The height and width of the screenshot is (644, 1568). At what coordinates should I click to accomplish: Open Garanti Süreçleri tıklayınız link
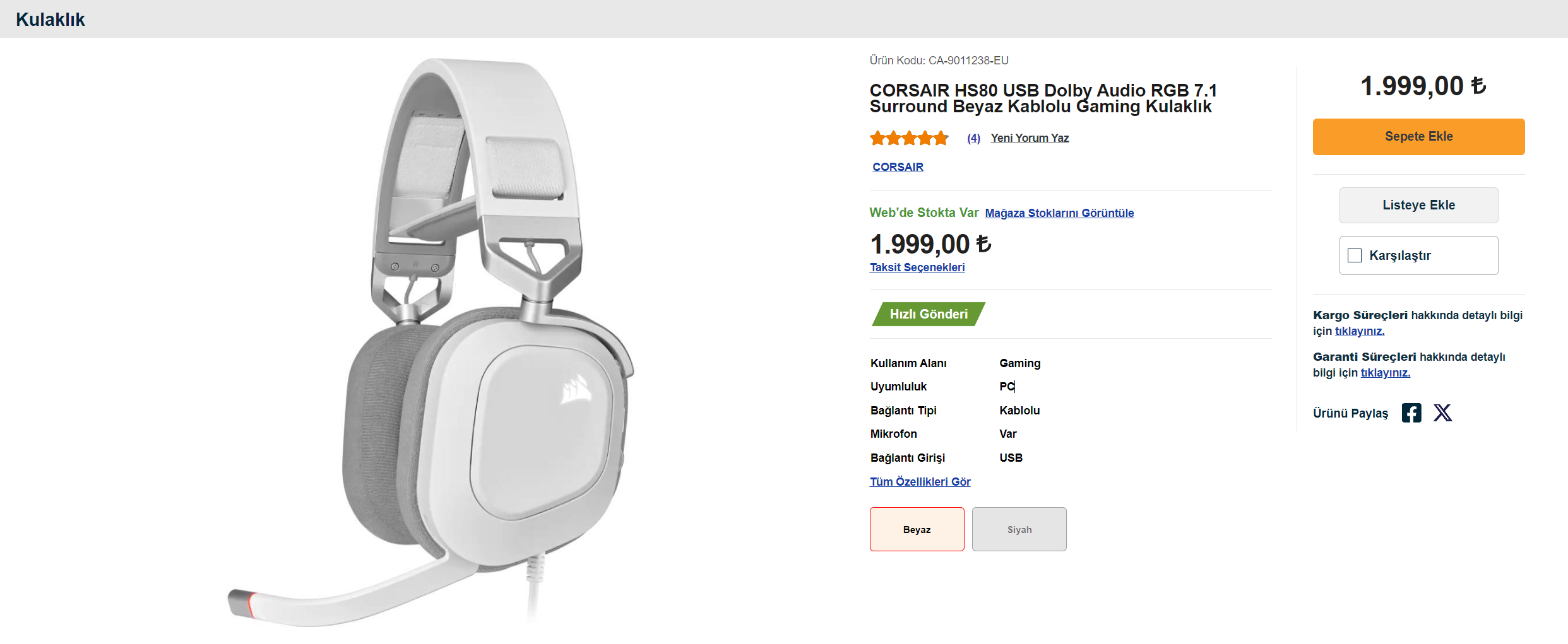point(1385,373)
